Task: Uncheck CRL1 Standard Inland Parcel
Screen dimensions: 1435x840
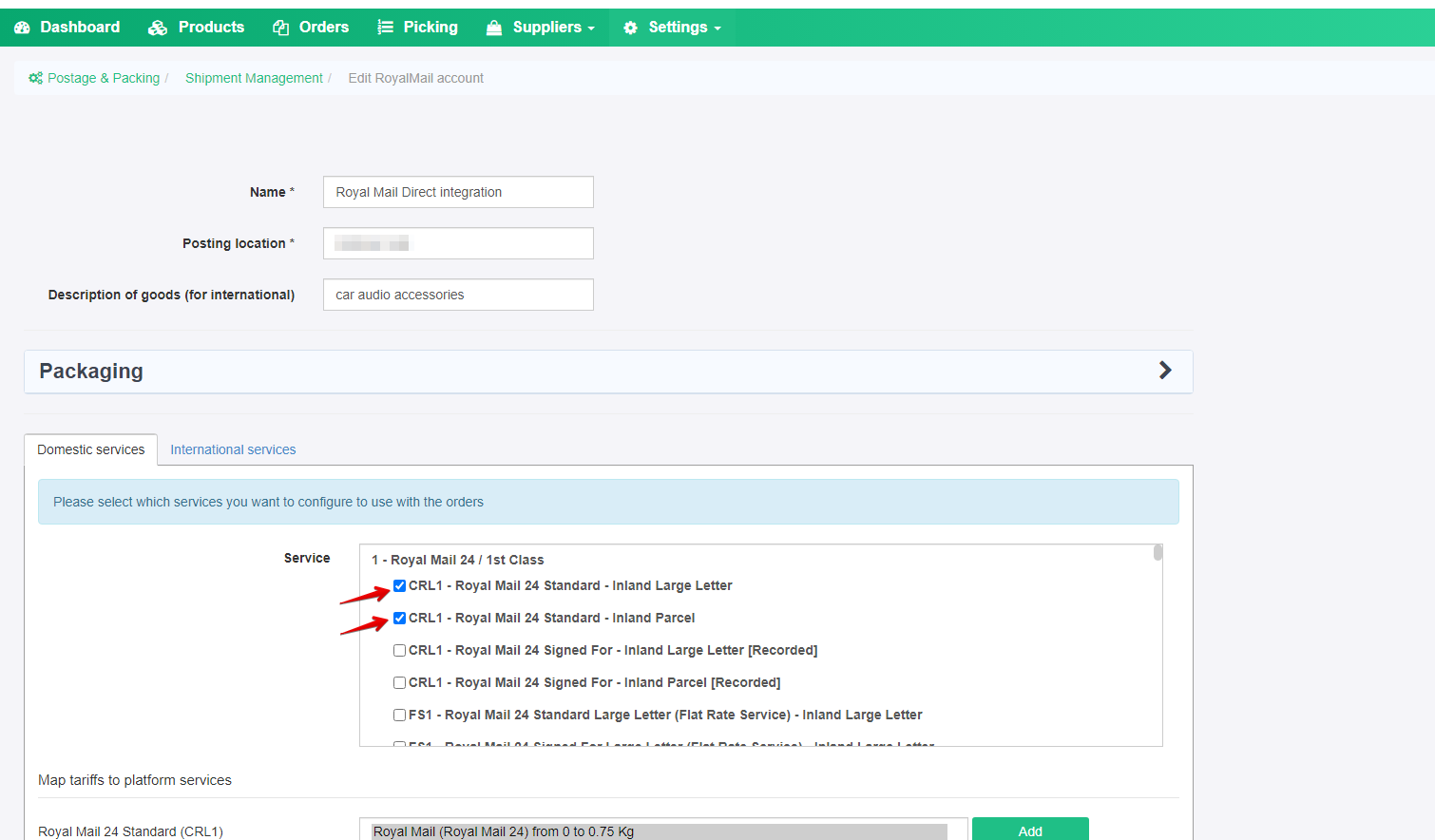Action: (x=400, y=618)
